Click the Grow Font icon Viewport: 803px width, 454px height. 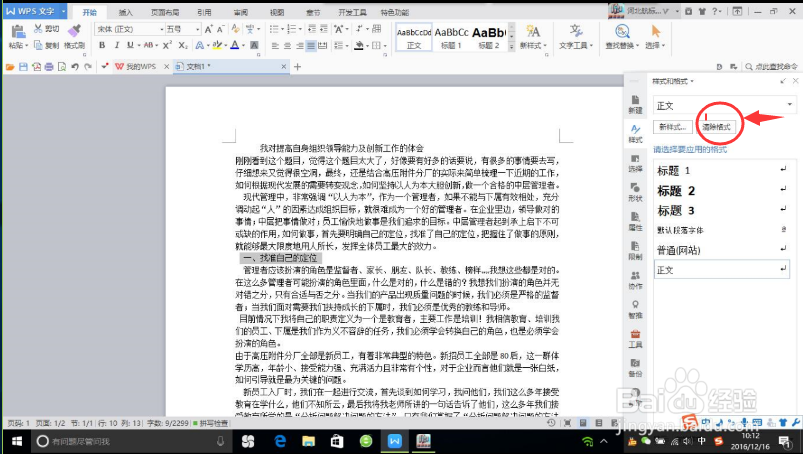click(208, 29)
